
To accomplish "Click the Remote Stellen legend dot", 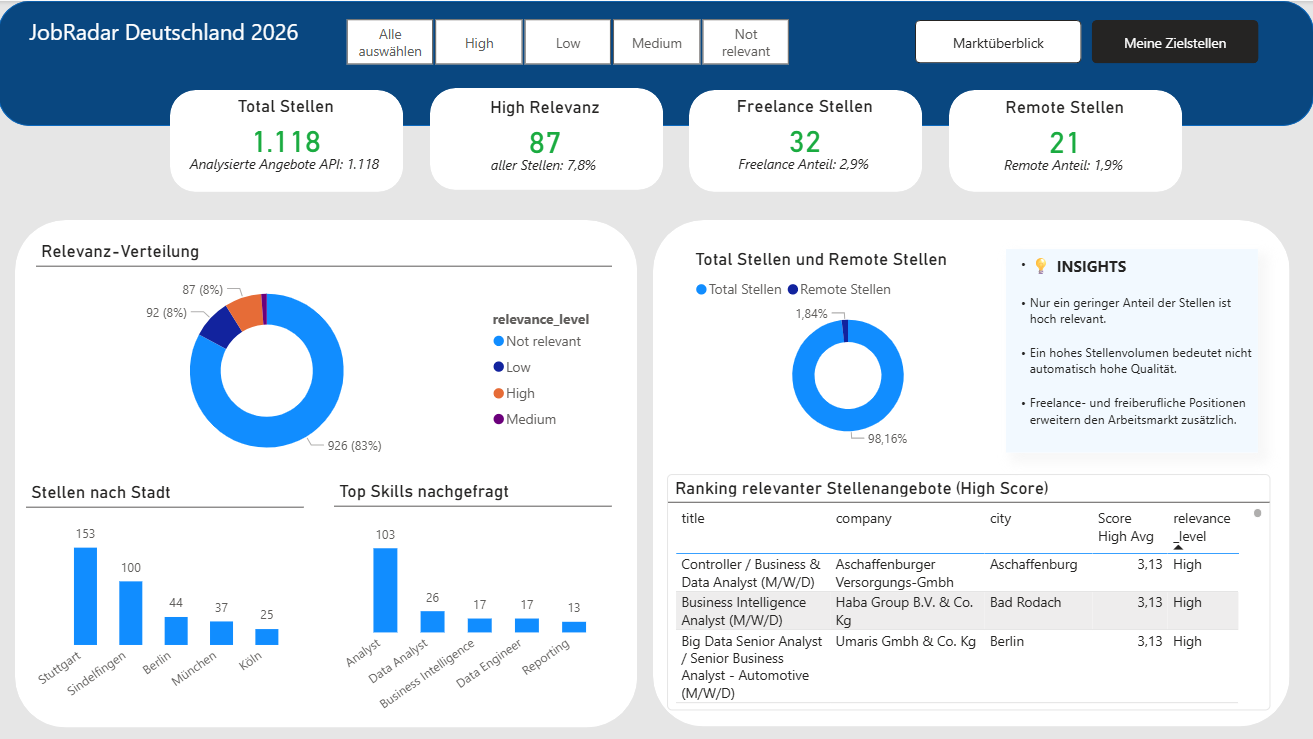I will pos(793,290).
